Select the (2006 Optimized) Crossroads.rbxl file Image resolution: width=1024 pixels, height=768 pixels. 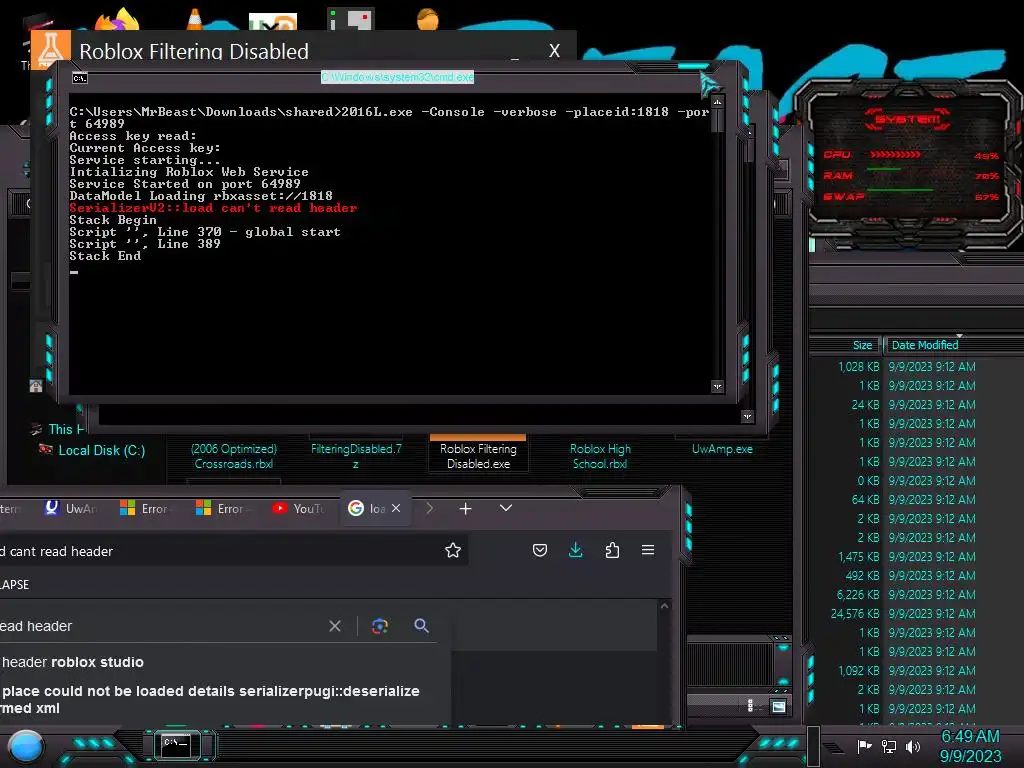(x=234, y=456)
